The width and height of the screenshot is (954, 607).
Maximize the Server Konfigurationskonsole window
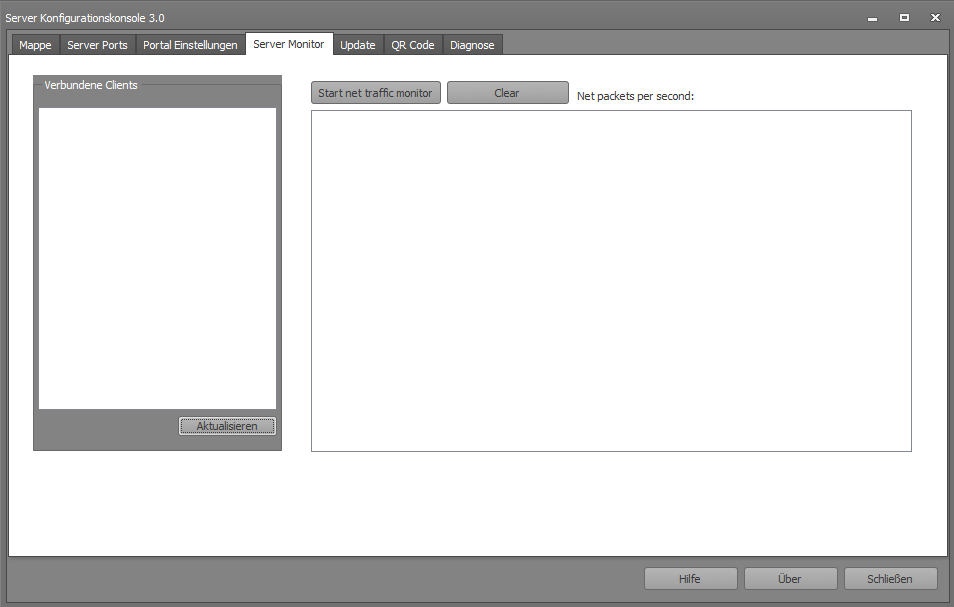[x=904, y=18]
